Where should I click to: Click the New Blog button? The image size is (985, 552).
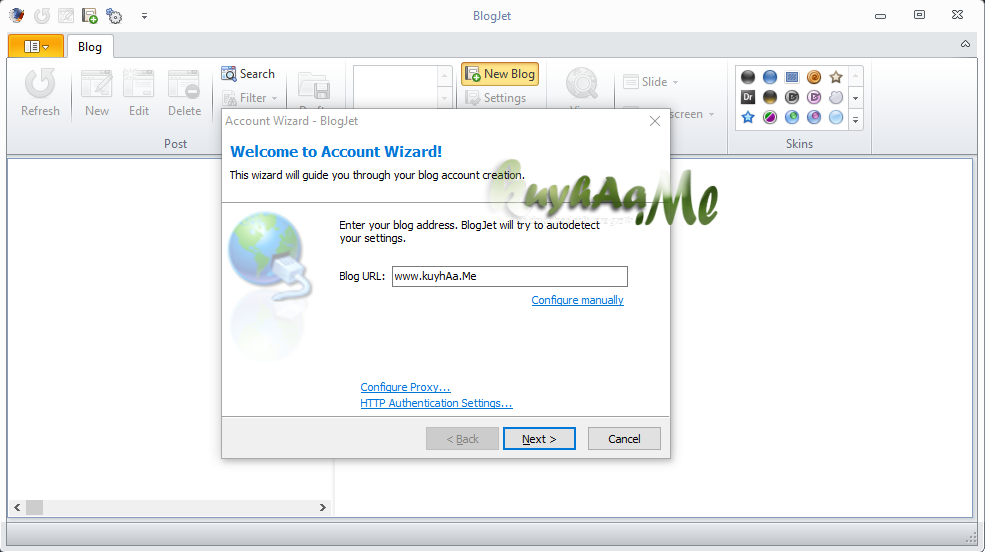pos(500,73)
